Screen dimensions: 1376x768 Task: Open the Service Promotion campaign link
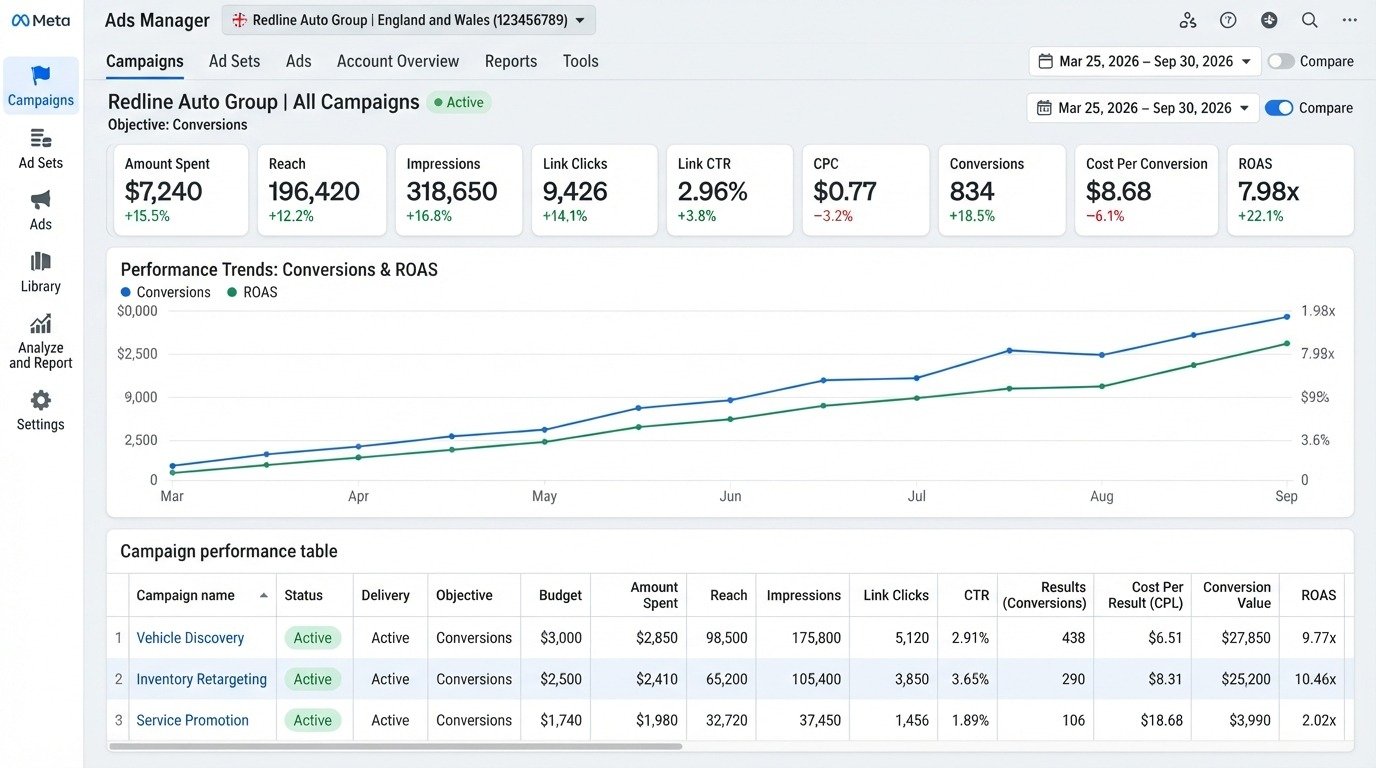pyautogui.click(x=192, y=720)
